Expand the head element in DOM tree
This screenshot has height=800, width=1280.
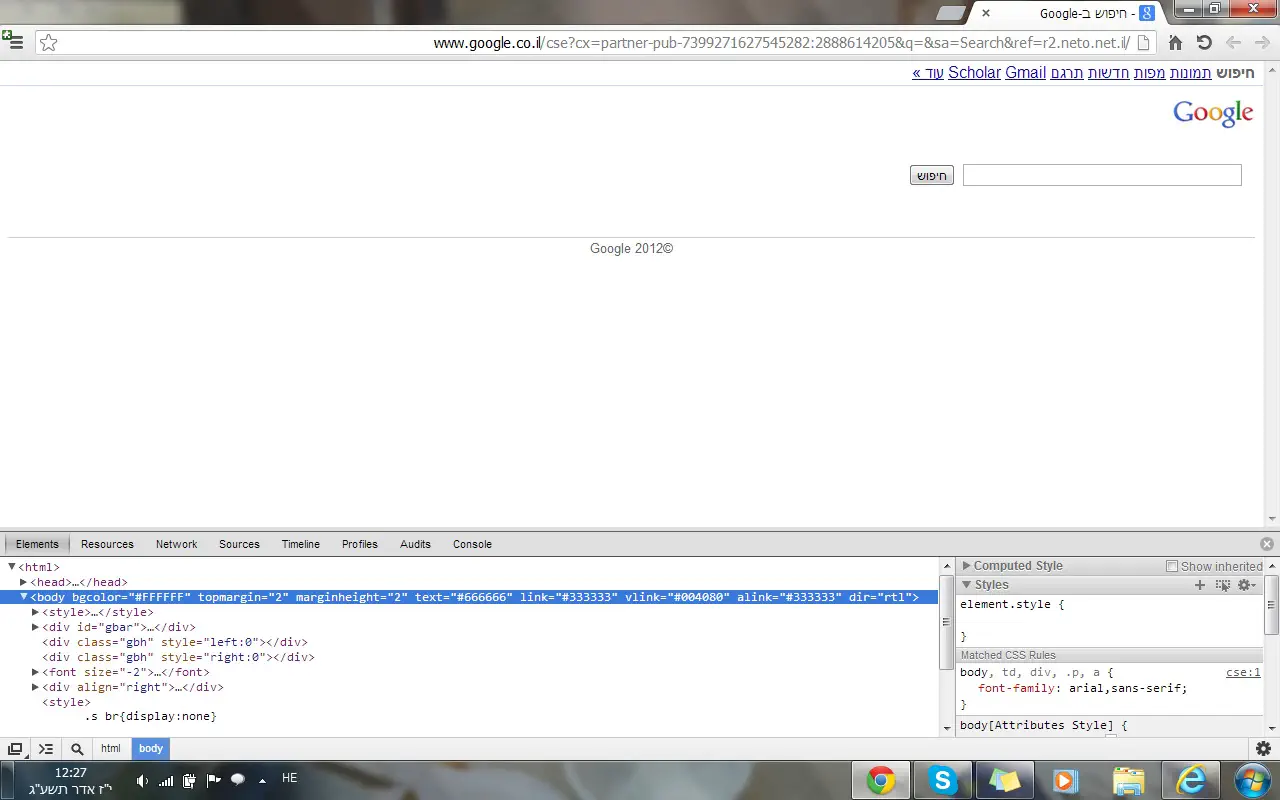pos(23,582)
